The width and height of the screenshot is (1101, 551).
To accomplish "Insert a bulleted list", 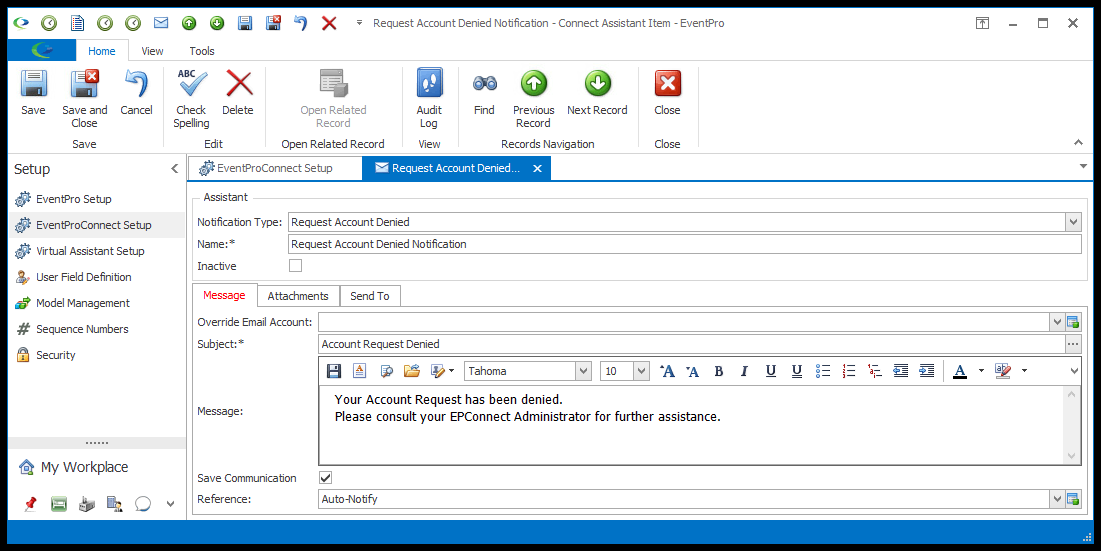I will (x=823, y=371).
